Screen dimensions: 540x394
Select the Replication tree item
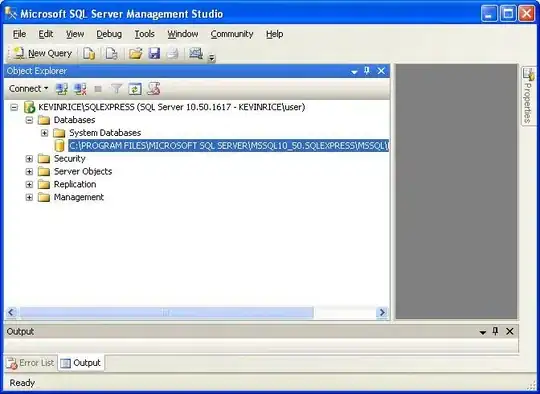[x=75, y=184]
